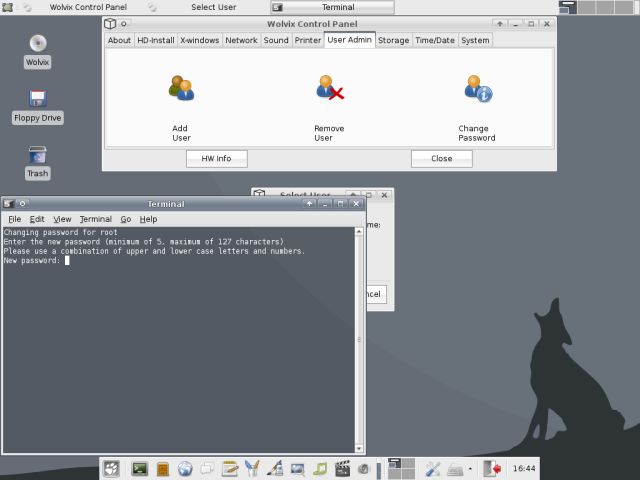Viewport: 640px width, 480px height.
Task: Open the Terminal menu in Terminal
Action: (96, 219)
